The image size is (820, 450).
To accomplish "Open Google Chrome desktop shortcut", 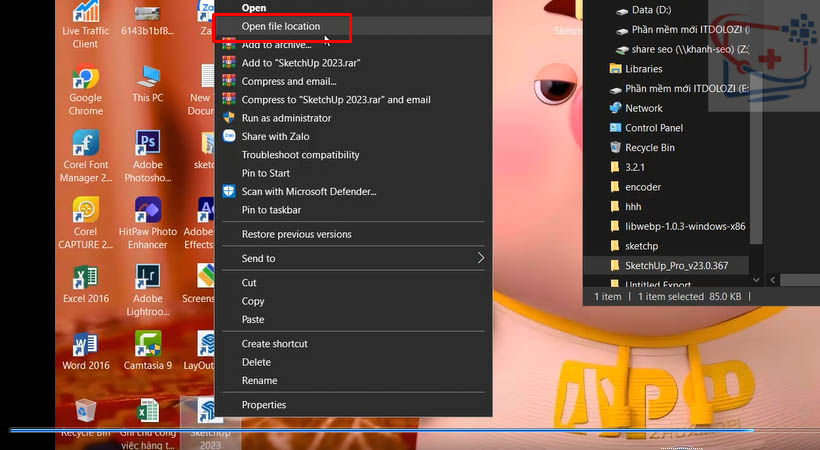I will (x=85, y=80).
